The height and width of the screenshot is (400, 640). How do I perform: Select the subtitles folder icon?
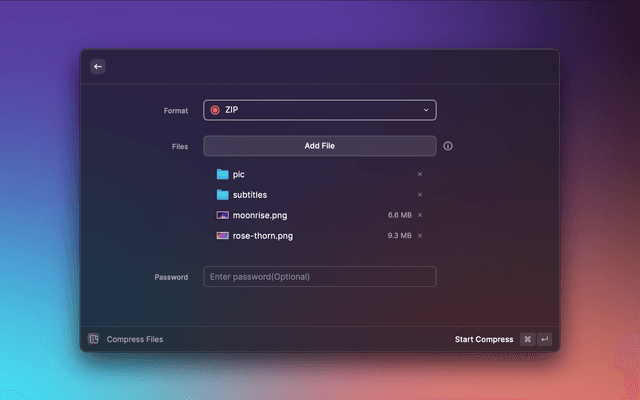[x=222, y=195]
